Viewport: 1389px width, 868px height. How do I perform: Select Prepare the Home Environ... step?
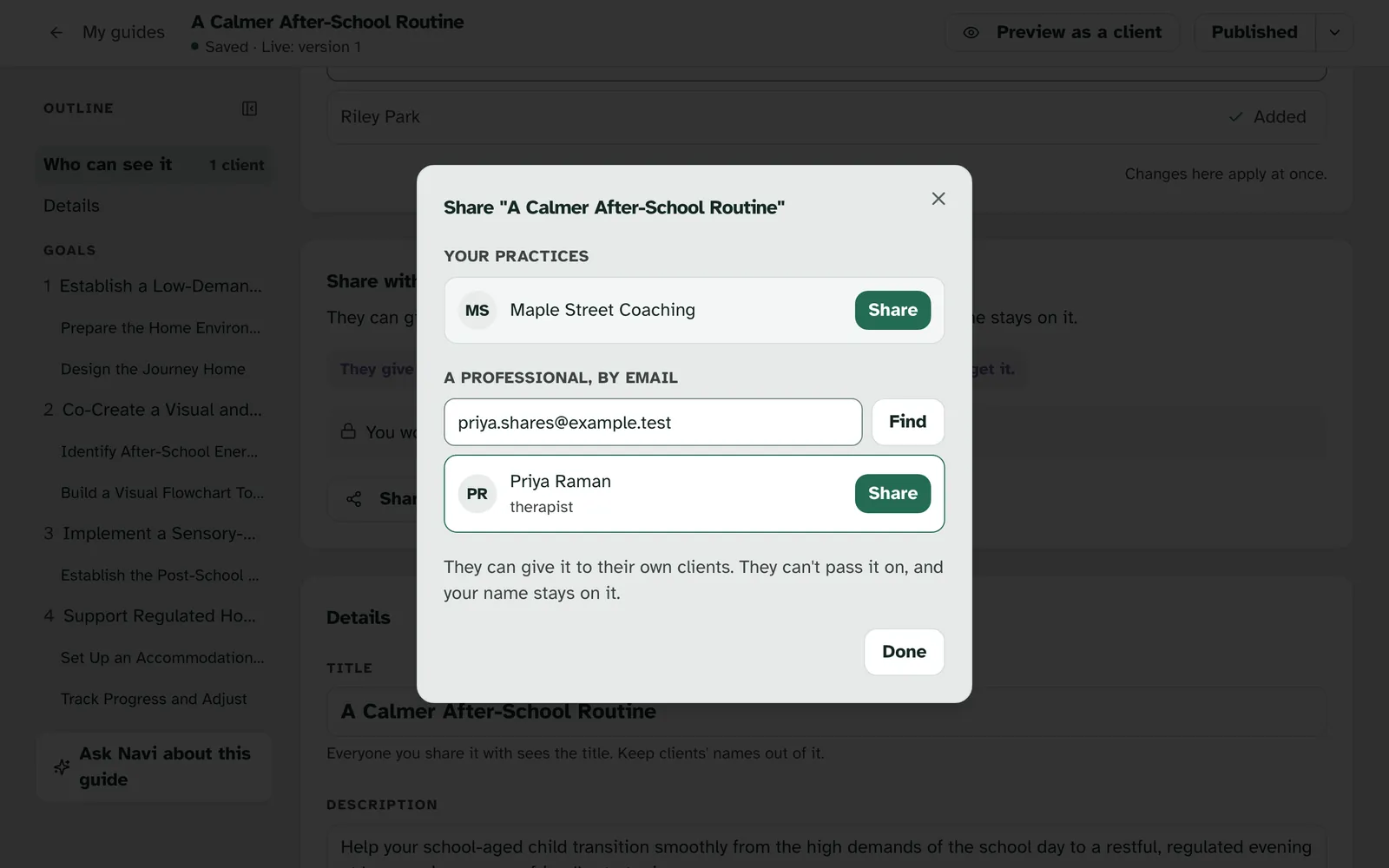pos(161,328)
